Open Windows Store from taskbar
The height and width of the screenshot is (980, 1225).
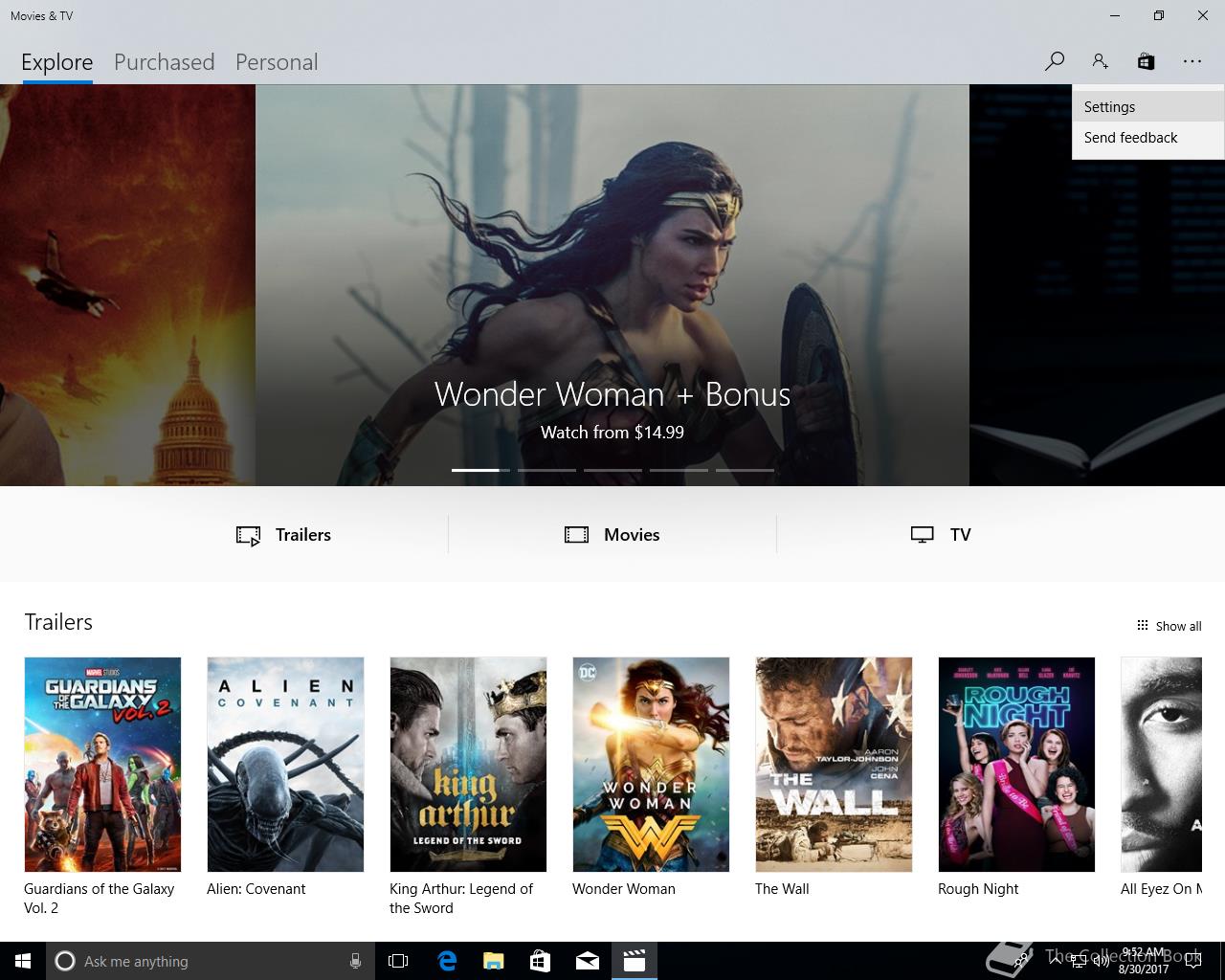coord(540,961)
